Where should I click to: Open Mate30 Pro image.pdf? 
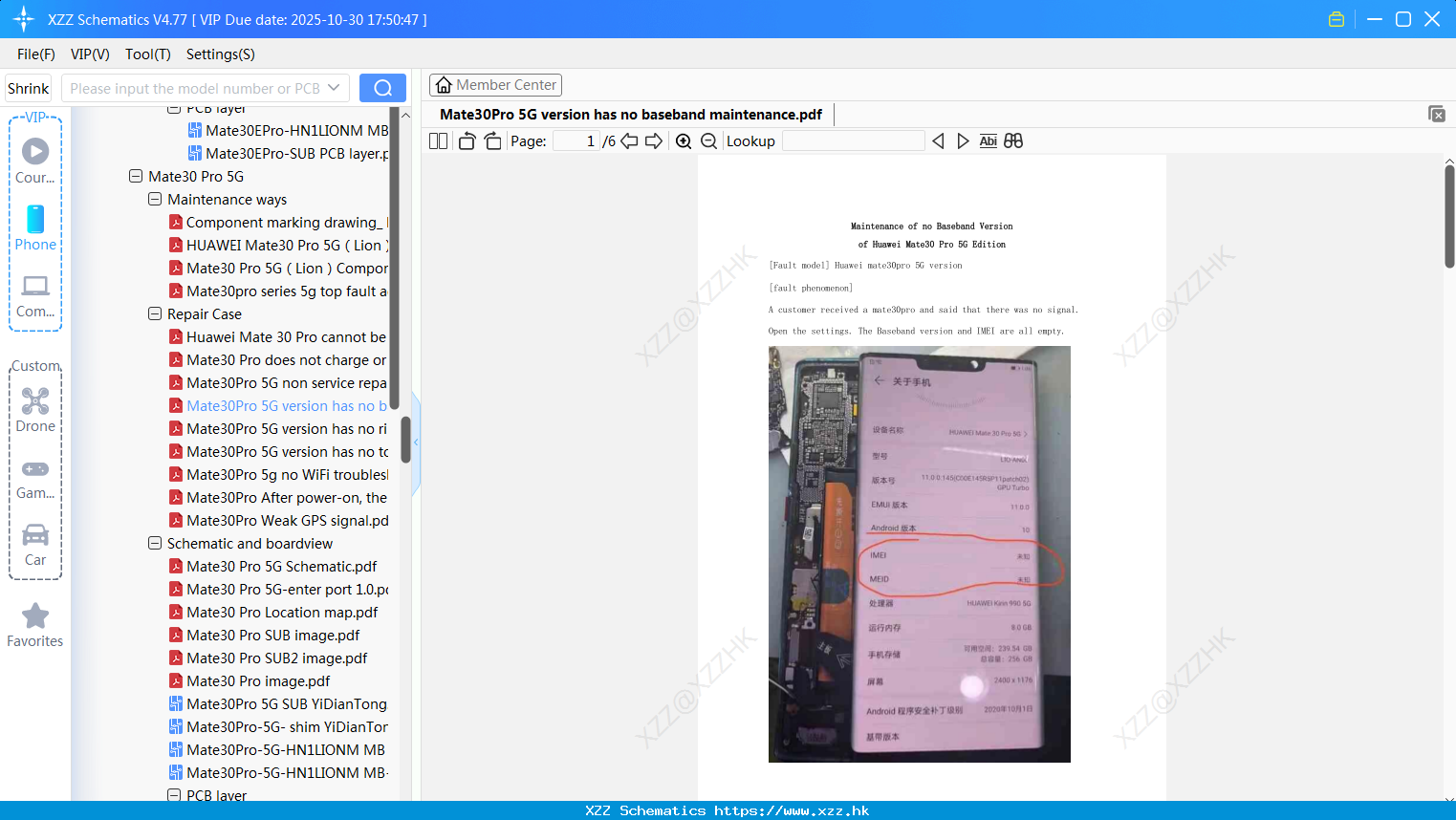[x=250, y=680]
